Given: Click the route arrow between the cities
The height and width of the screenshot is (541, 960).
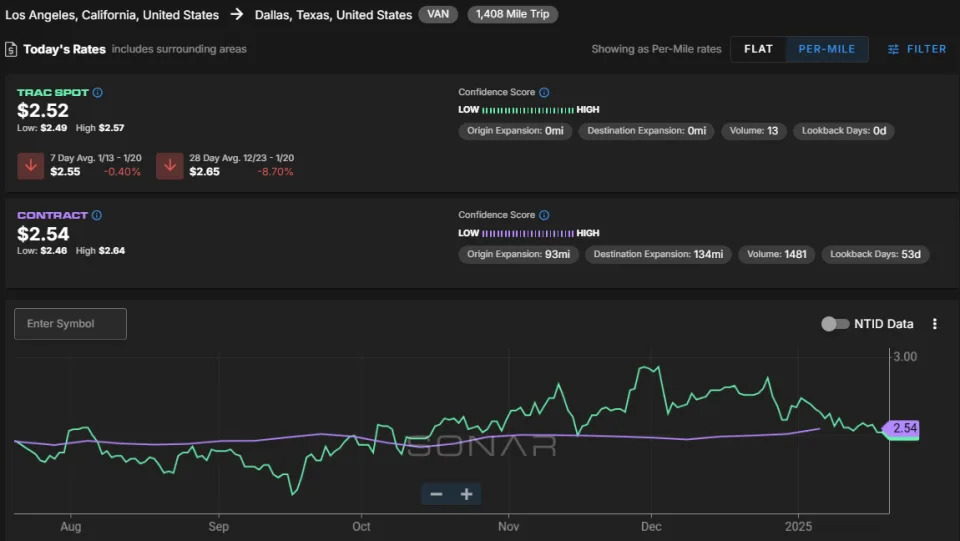Looking at the screenshot, I should [237, 14].
